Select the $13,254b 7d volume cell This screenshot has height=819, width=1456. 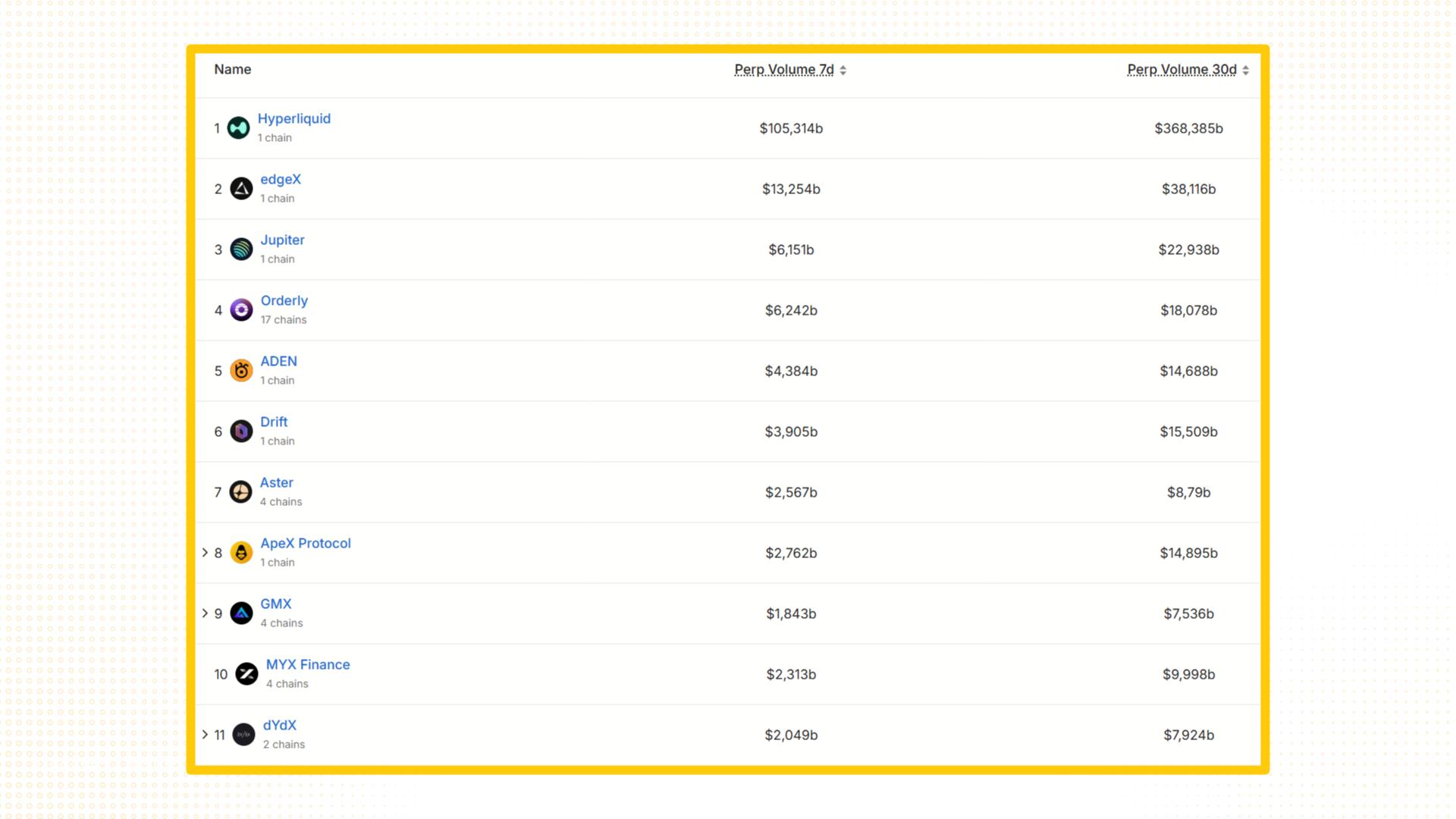pos(791,189)
